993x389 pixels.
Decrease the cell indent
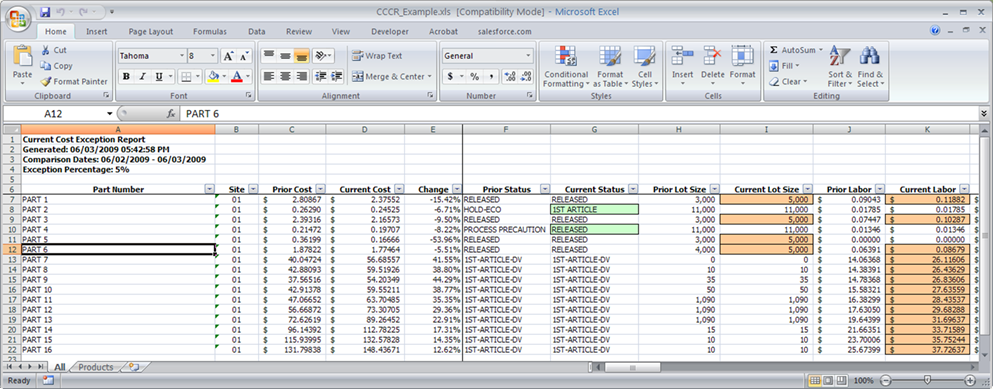(x=321, y=77)
